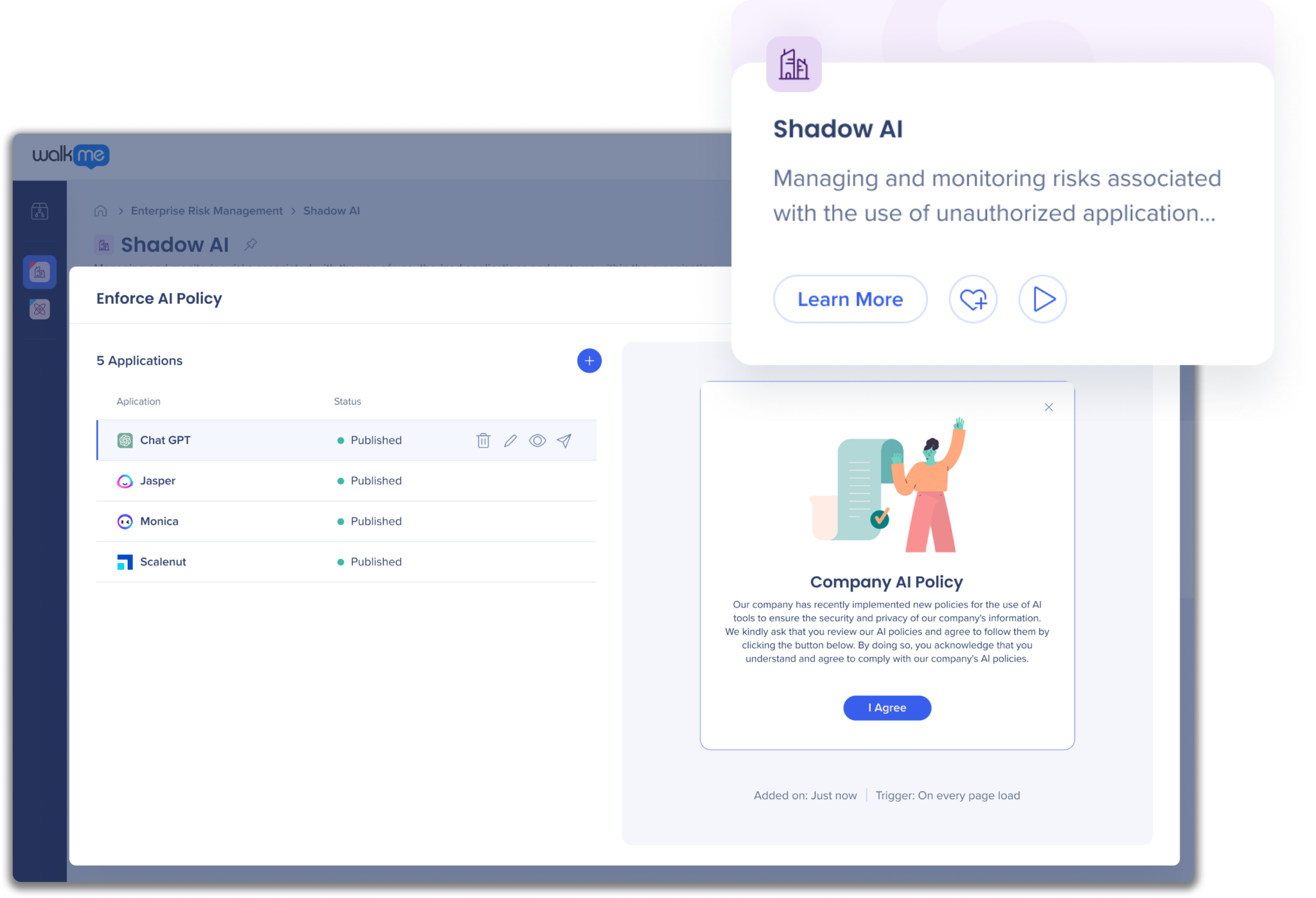The width and height of the screenshot is (1316, 898).
Task: Delete the Chat GPT application entry
Action: [482, 441]
